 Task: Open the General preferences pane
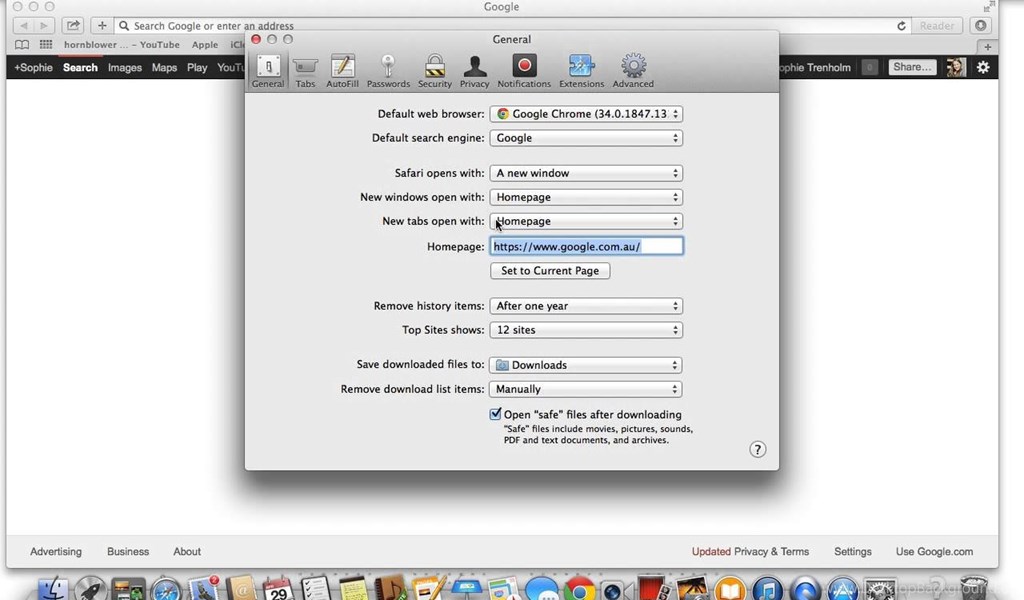click(x=268, y=71)
